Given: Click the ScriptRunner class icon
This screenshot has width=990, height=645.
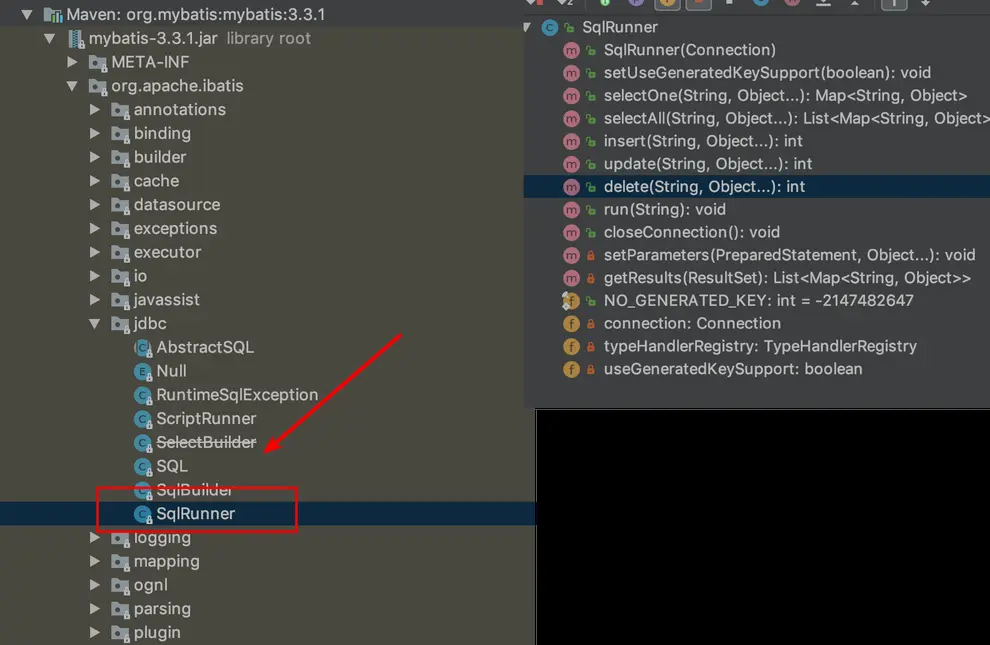Looking at the screenshot, I should click(x=143, y=419).
